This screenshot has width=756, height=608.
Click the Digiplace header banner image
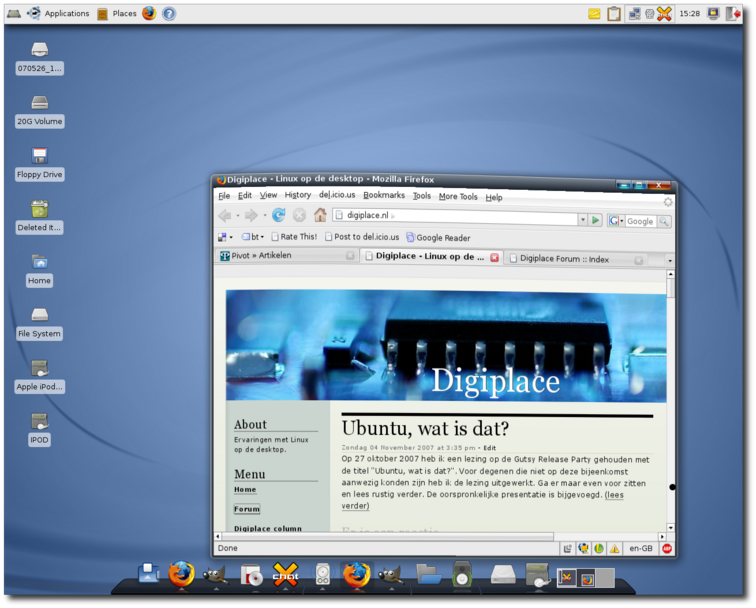click(x=446, y=346)
